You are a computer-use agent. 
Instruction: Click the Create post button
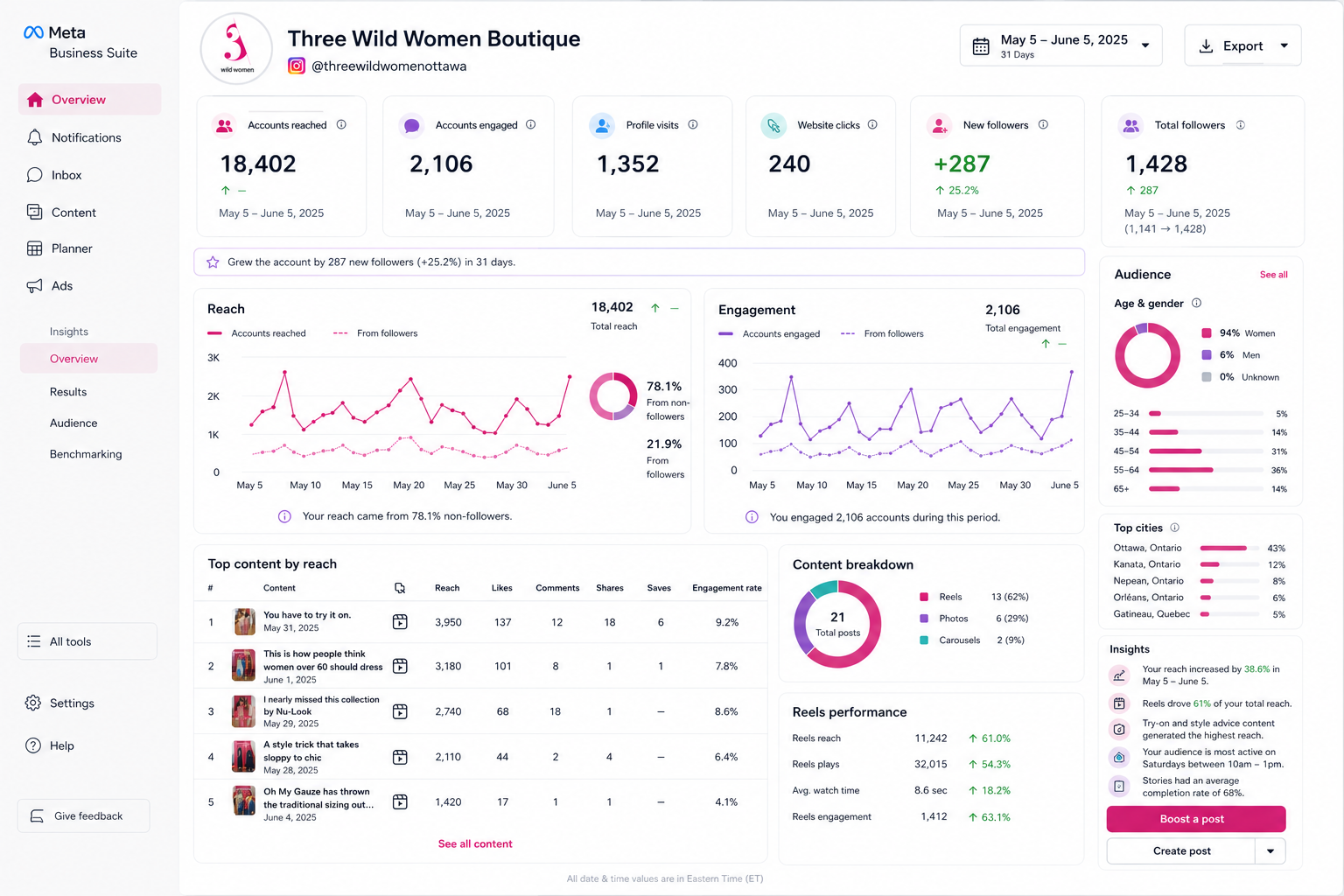[x=1181, y=850]
